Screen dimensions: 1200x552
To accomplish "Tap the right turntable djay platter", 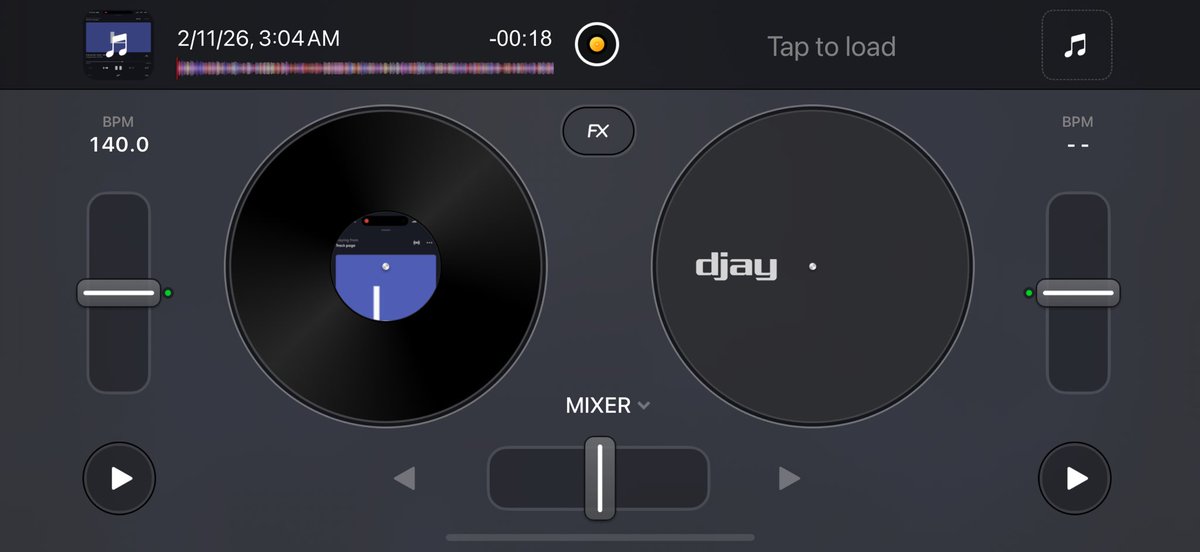I will [x=812, y=266].
